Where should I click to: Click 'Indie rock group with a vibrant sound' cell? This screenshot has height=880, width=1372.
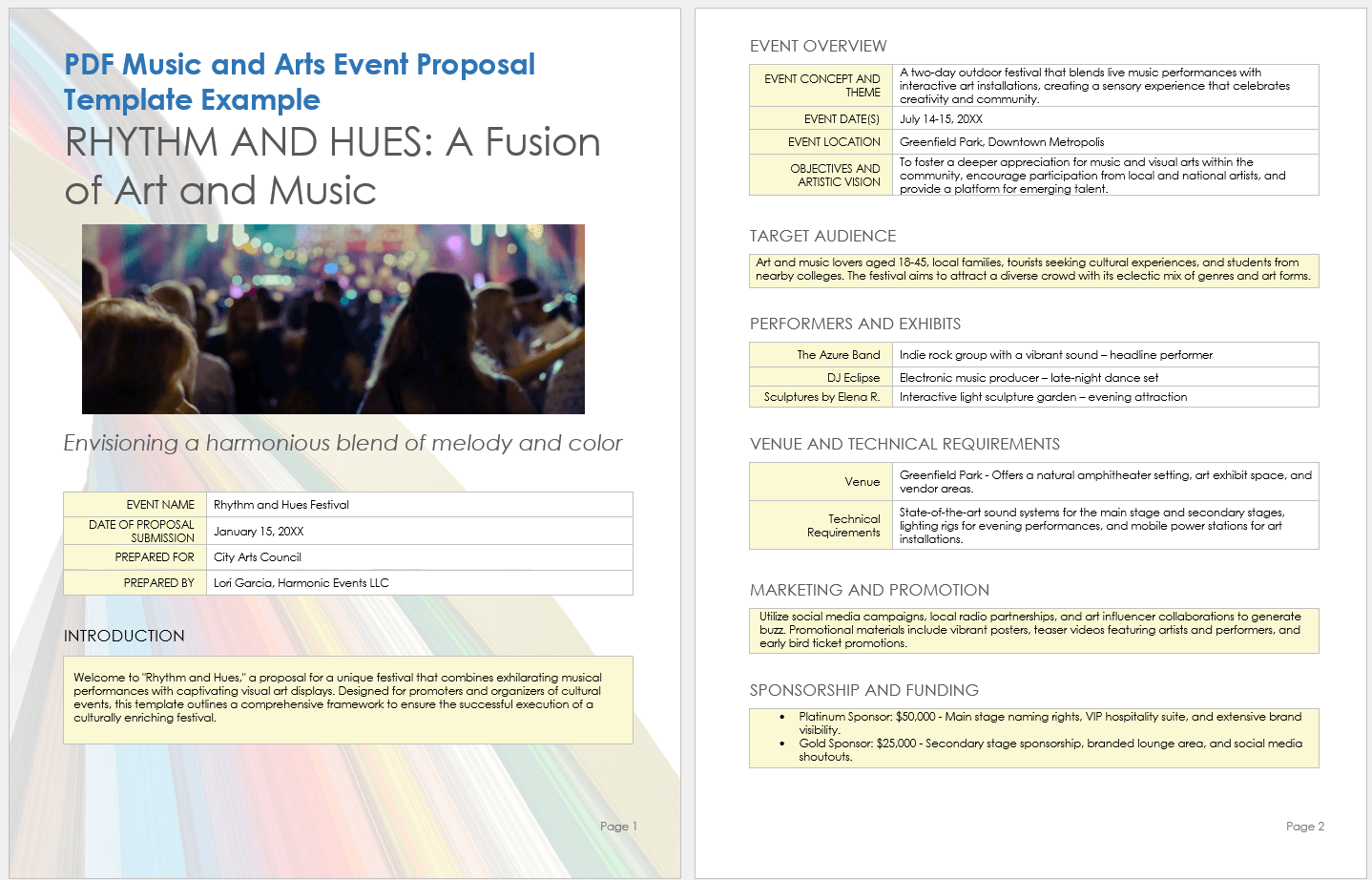1106,354
